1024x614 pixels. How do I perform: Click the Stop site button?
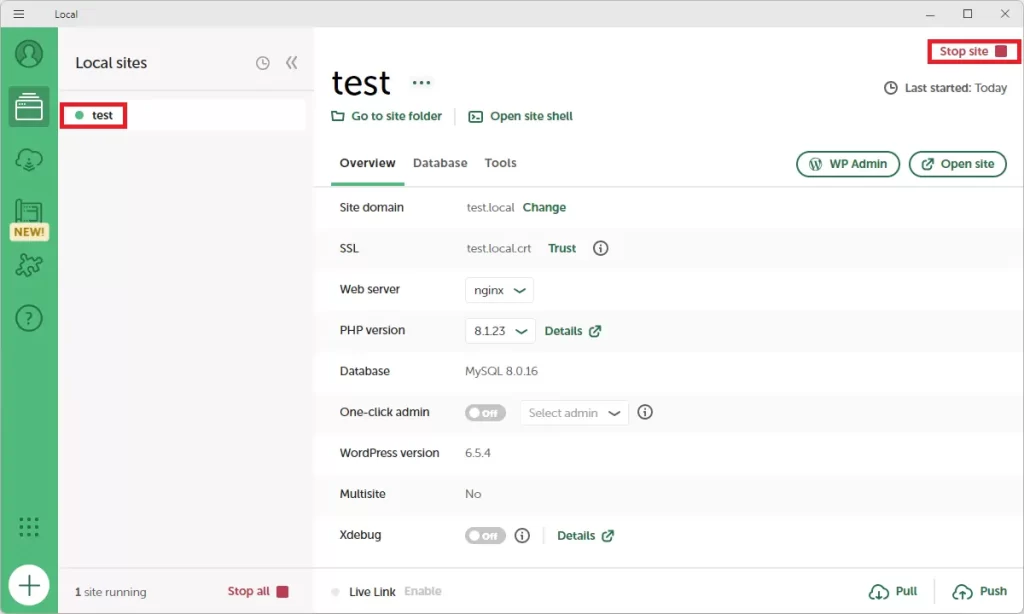(x=973, y=51)
